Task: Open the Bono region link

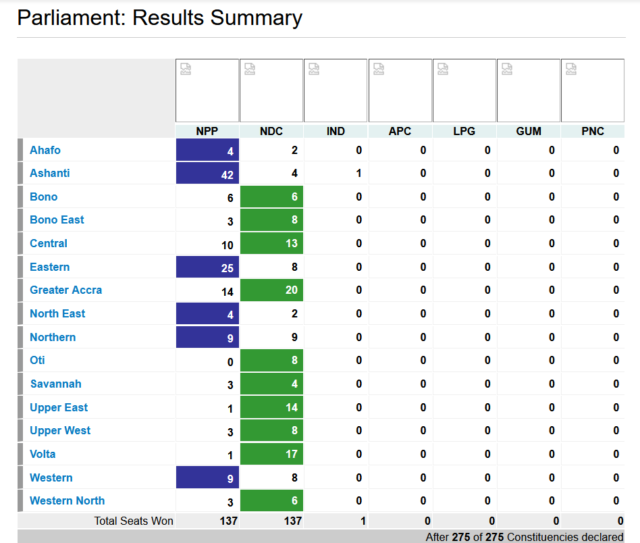Action: click(x=44, y=197)
